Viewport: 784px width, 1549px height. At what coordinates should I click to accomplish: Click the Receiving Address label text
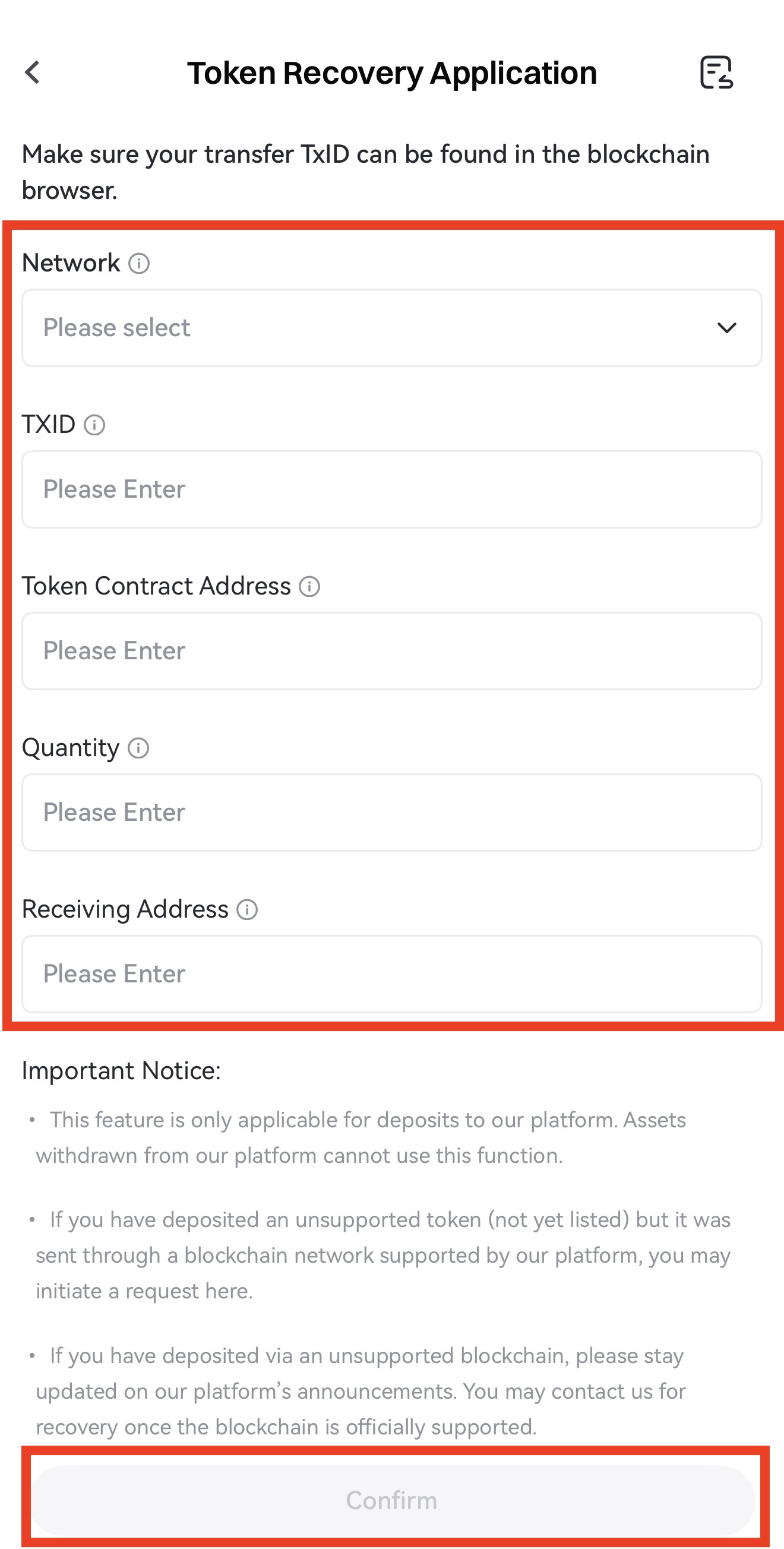click(125, 910)
